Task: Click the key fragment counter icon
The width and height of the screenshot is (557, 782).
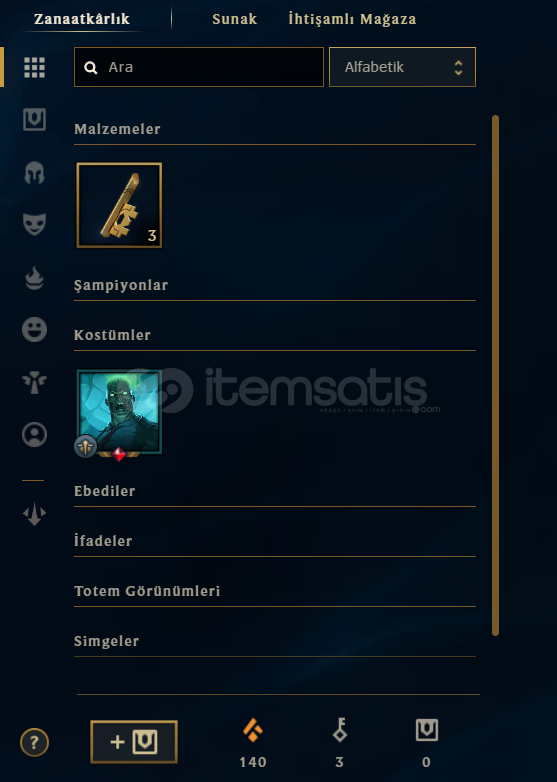Action: pyautogui.click(x=340, y=730)
